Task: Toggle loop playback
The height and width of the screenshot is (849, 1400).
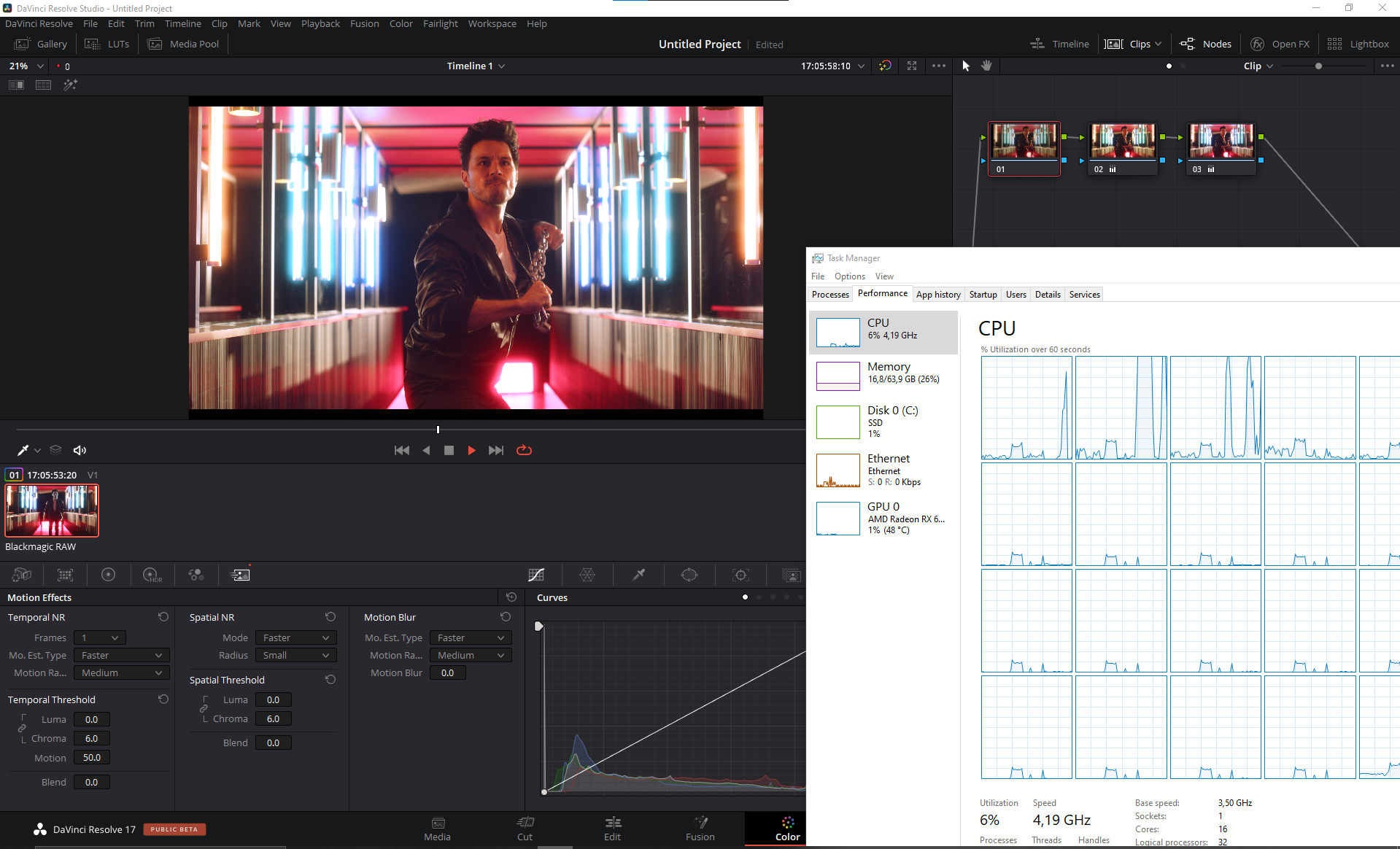Action: [x=524, y=450]
